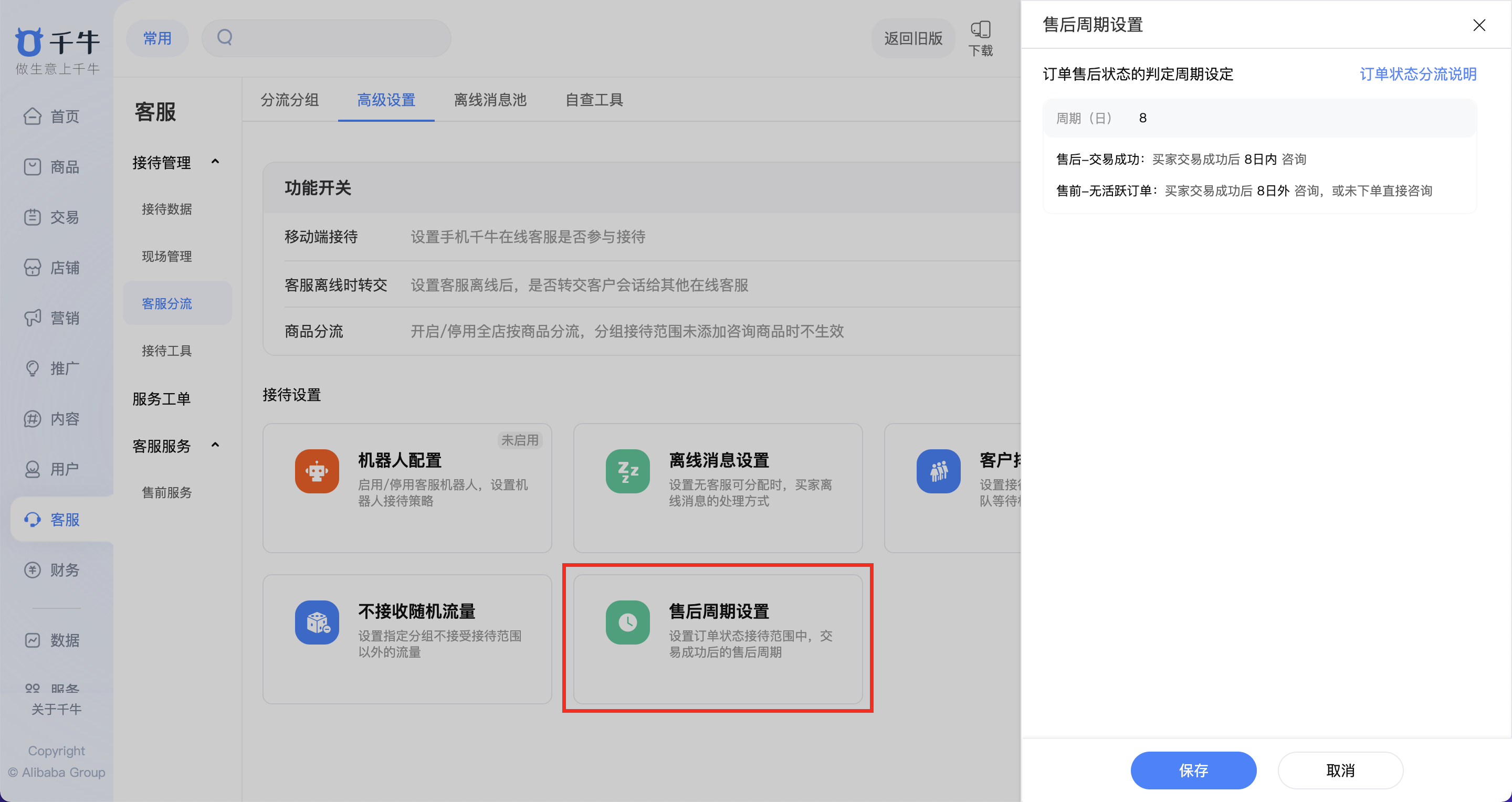
Task: Click the 常用 button
Action: 157,38
